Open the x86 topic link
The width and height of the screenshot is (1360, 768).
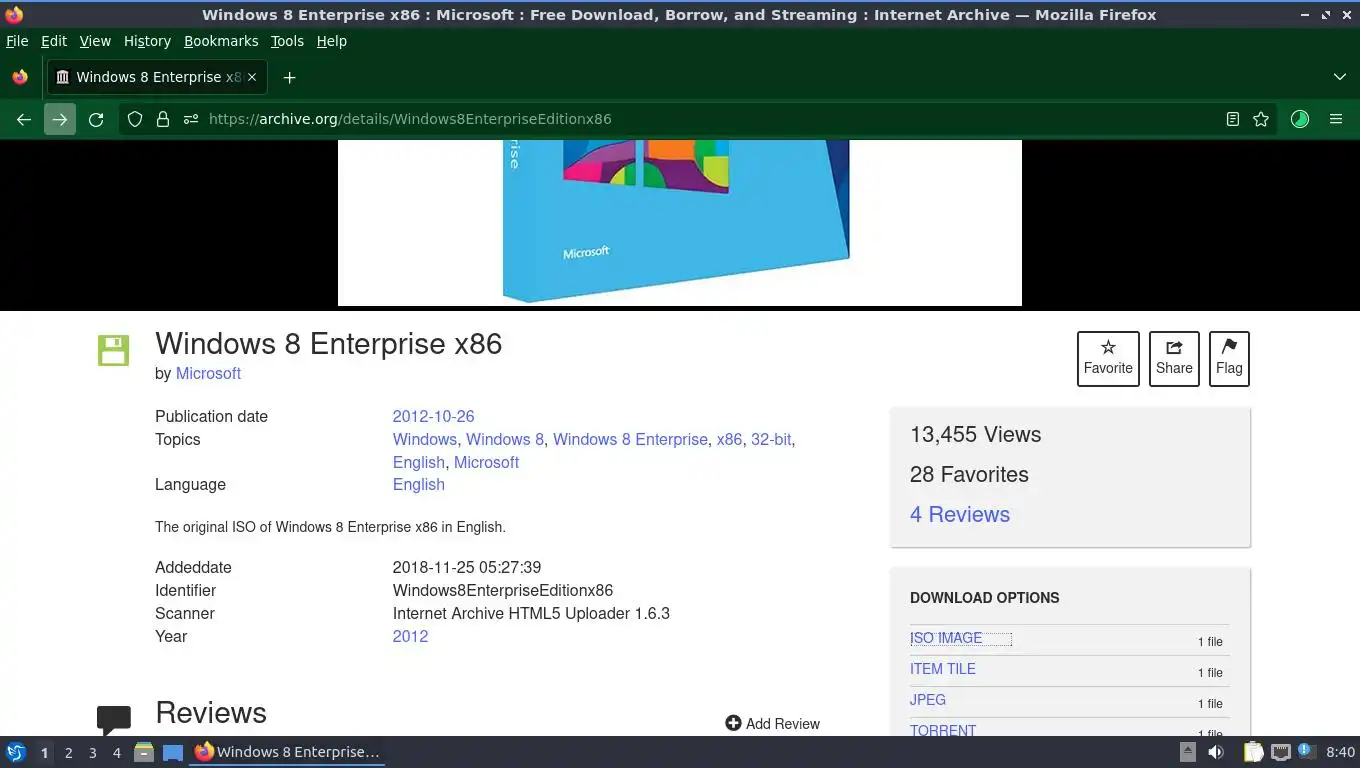(729, 439)
